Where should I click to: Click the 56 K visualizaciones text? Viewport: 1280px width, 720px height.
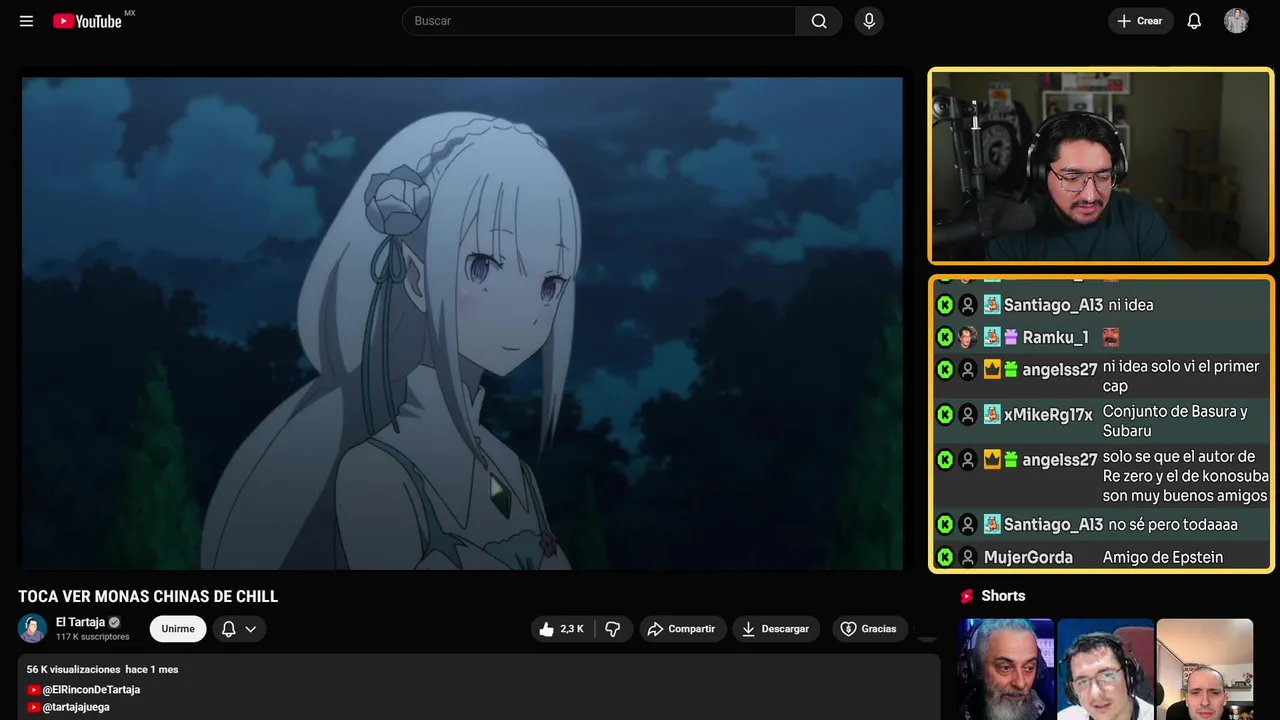coord(73,669)
